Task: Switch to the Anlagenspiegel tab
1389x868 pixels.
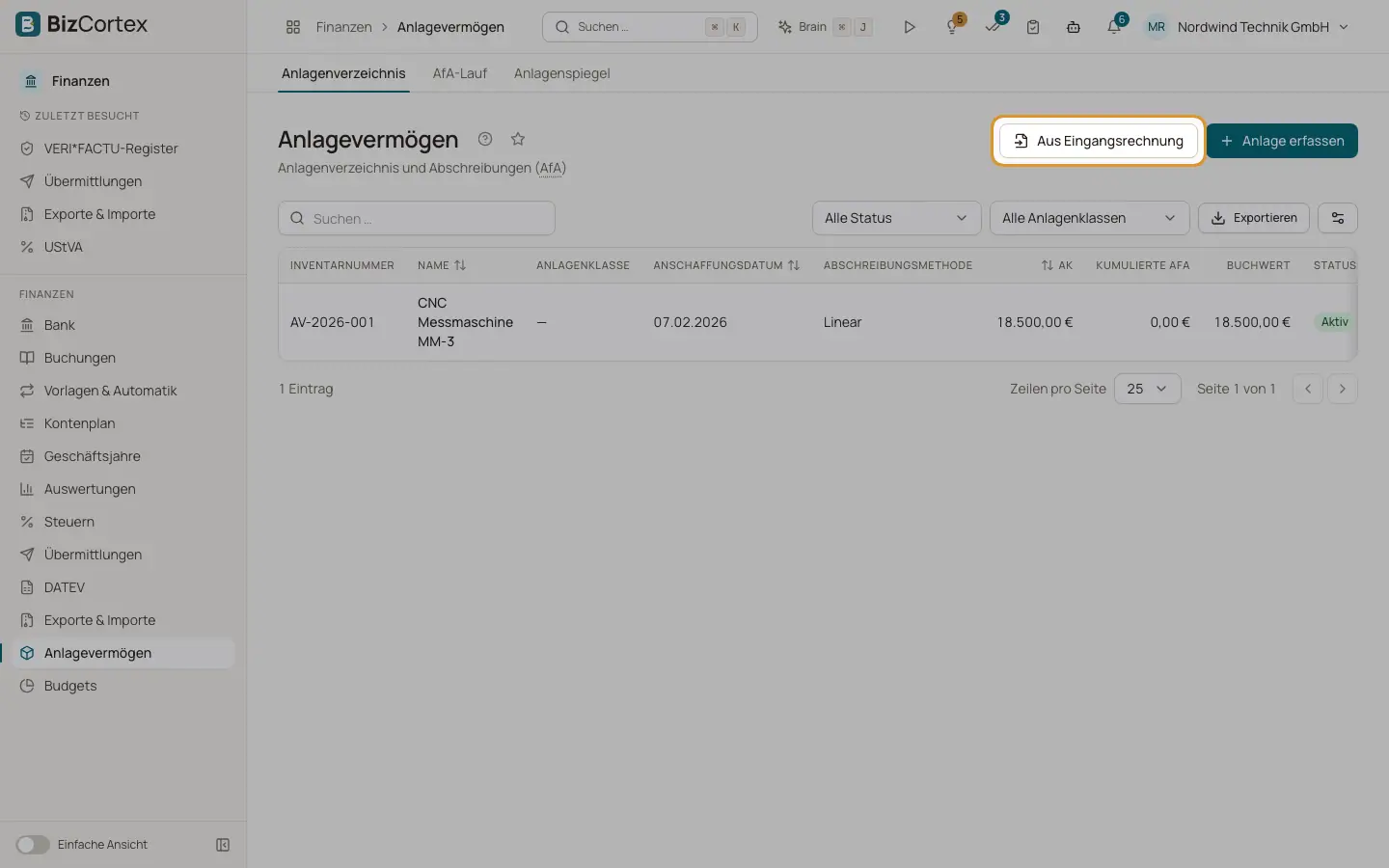Action: (x=561, y=73)
